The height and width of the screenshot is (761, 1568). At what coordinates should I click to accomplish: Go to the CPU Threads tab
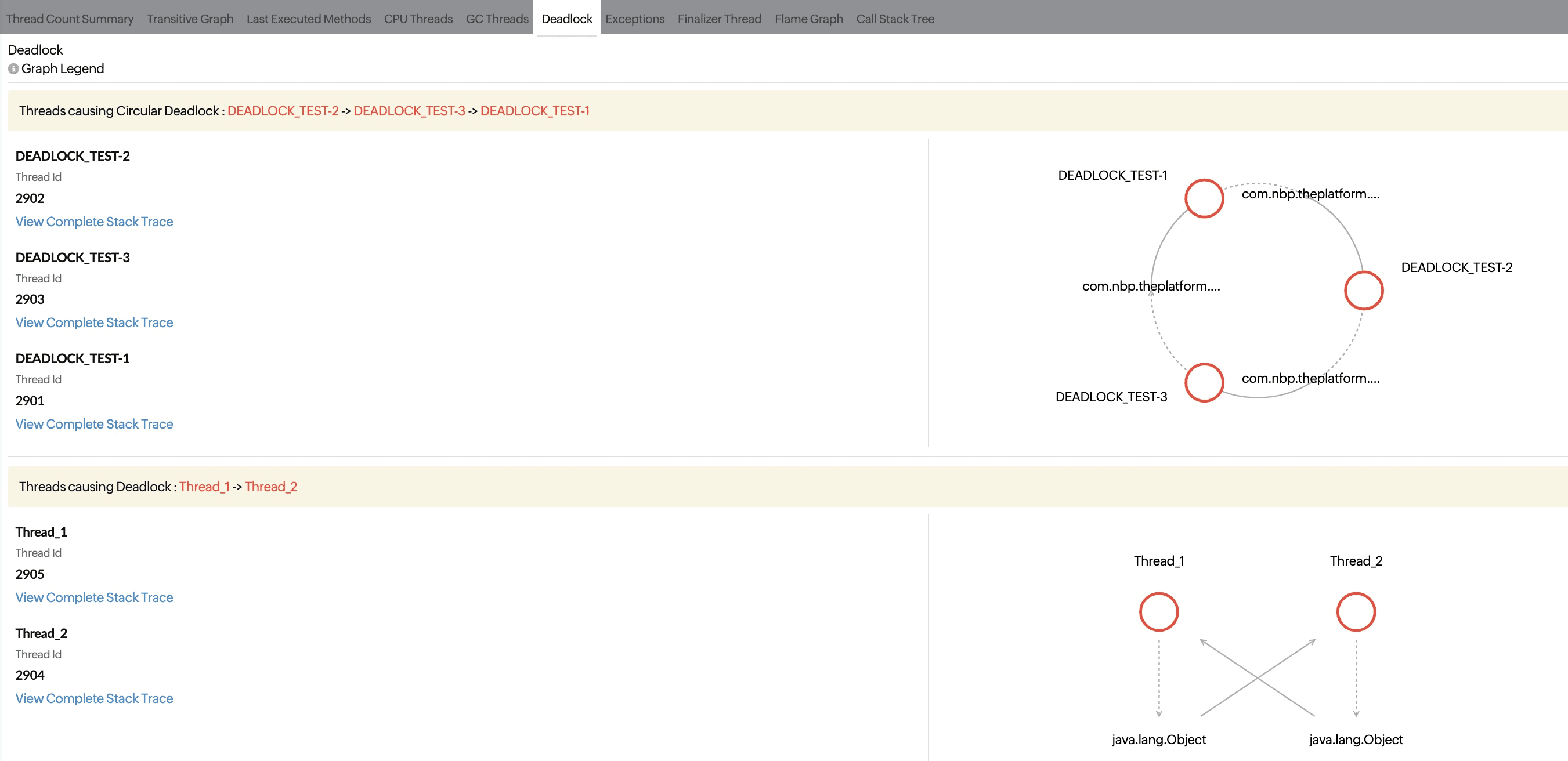click(418, 19)
